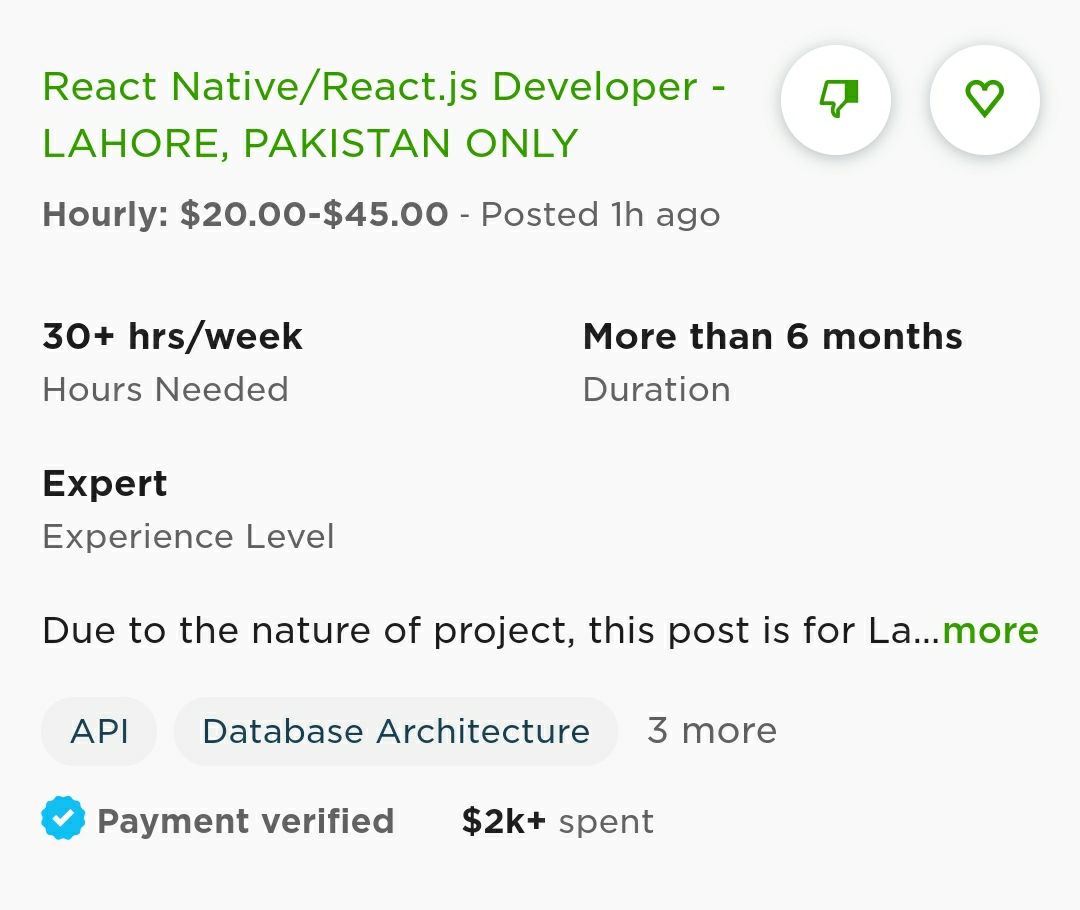Open the React Native/React.js Developer job title

click(x=384, y=114)
